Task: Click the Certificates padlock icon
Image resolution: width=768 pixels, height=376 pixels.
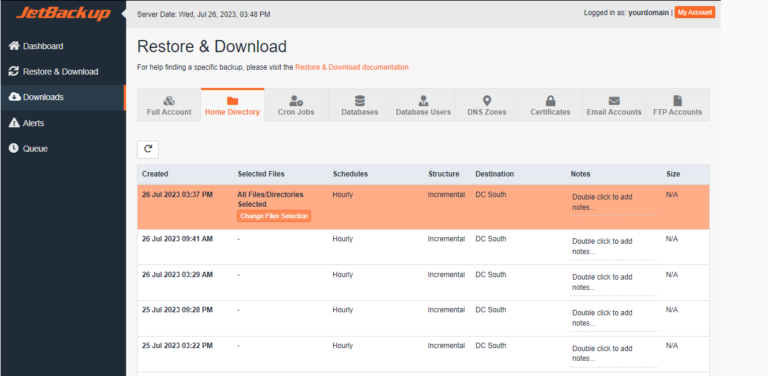Action: click(551, 101)
